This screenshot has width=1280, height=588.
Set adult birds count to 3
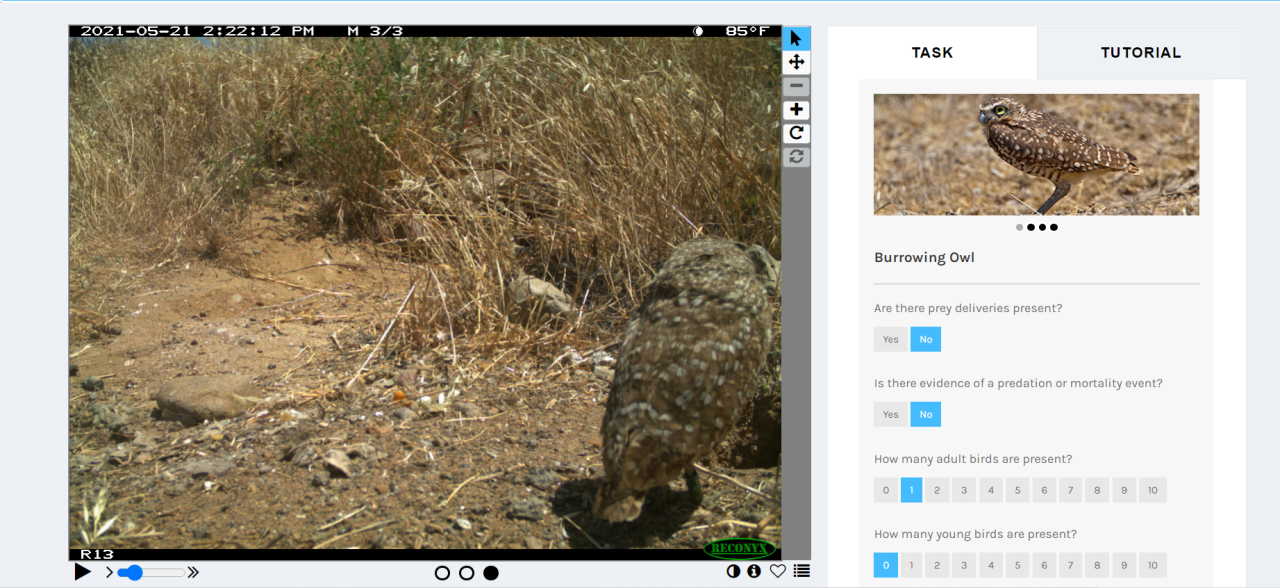click(964, 490)
